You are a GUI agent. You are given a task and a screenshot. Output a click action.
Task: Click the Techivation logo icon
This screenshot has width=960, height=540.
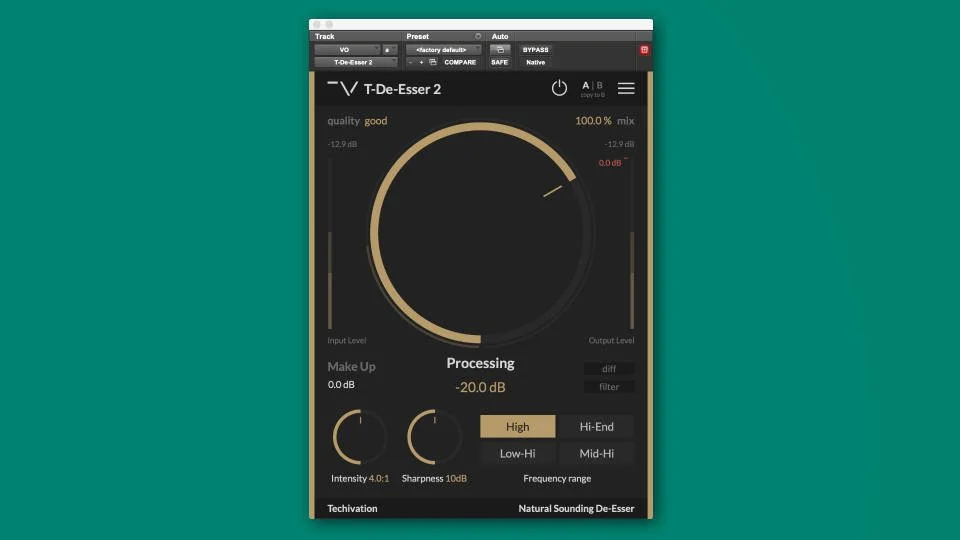click(343, 89)
